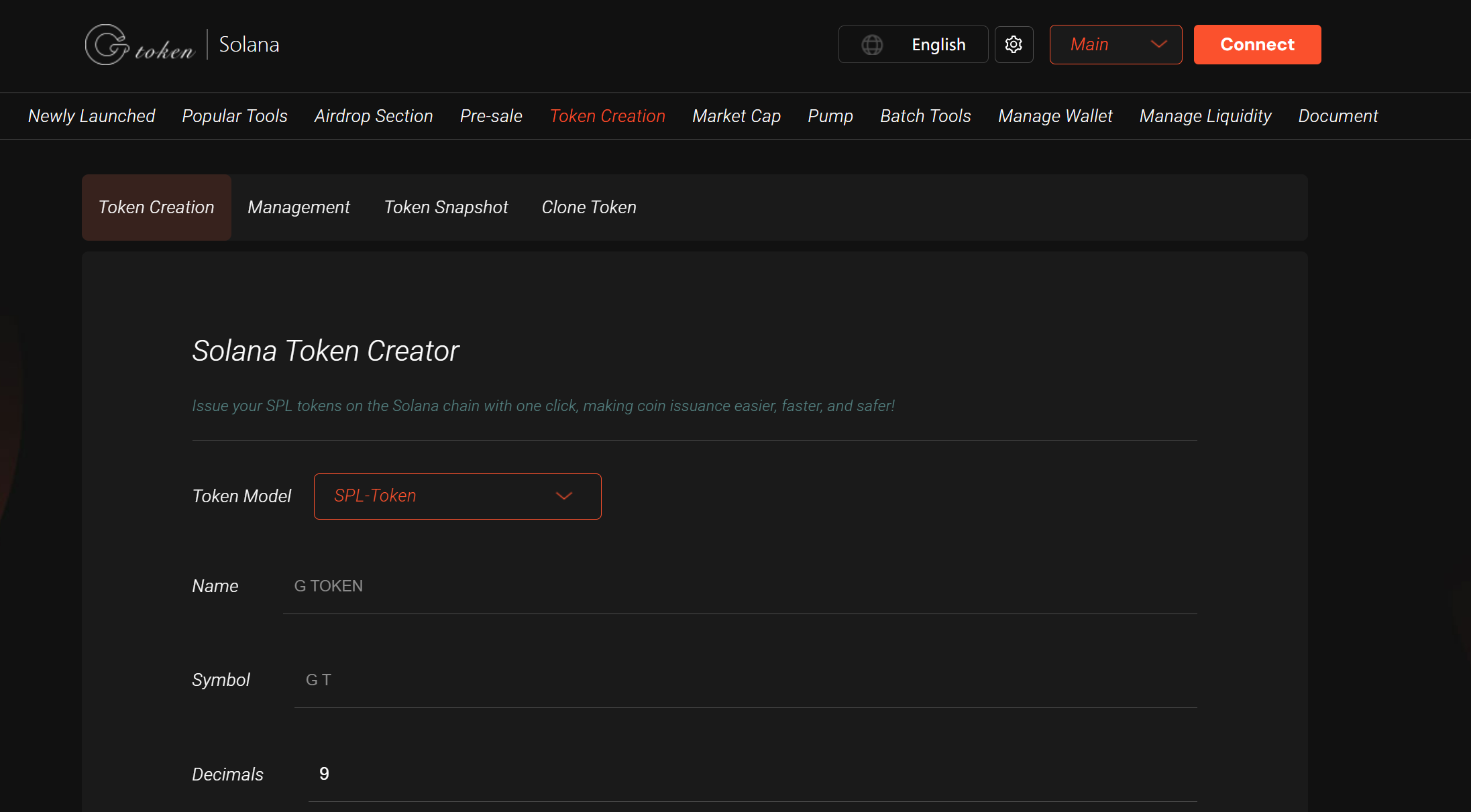Open the Token Model dropdown
This screenshot has height=812, width=1471.
coord(457,496)
